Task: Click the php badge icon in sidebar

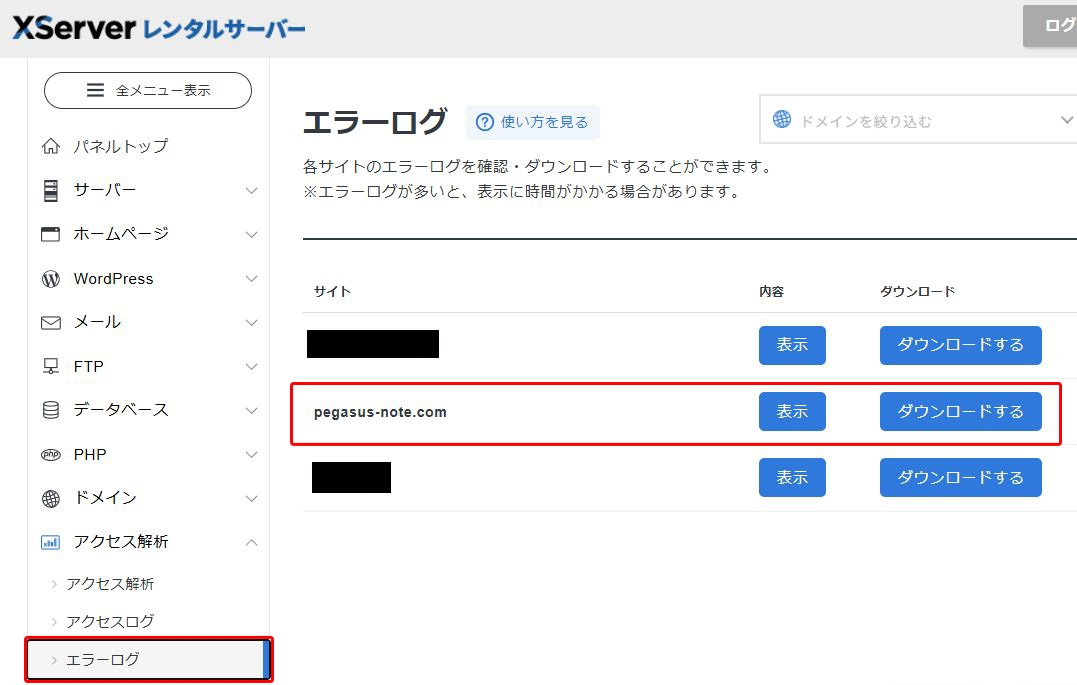Action: pyautogui.click(x=51, y=454)
